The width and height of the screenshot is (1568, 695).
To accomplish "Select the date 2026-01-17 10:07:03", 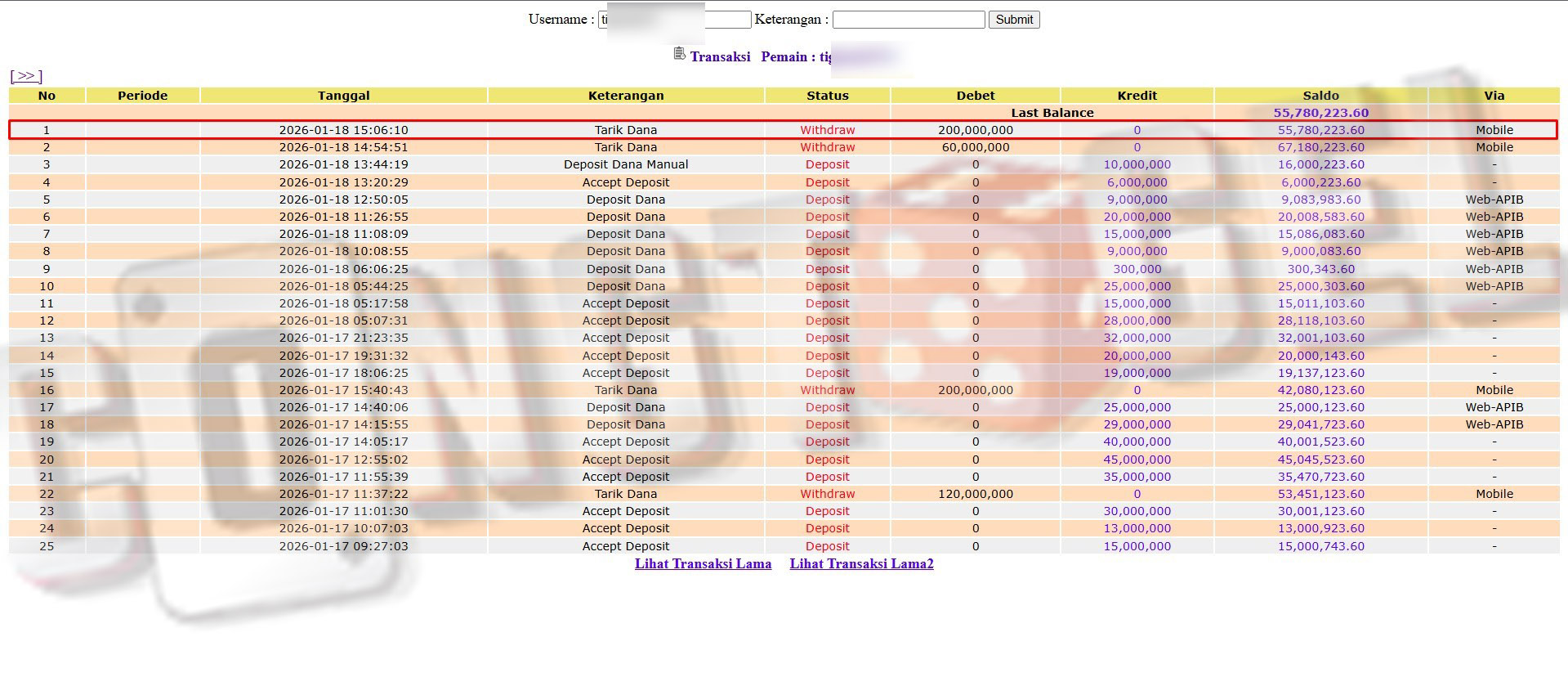I will pyautogui.click(x=343, y=528).
